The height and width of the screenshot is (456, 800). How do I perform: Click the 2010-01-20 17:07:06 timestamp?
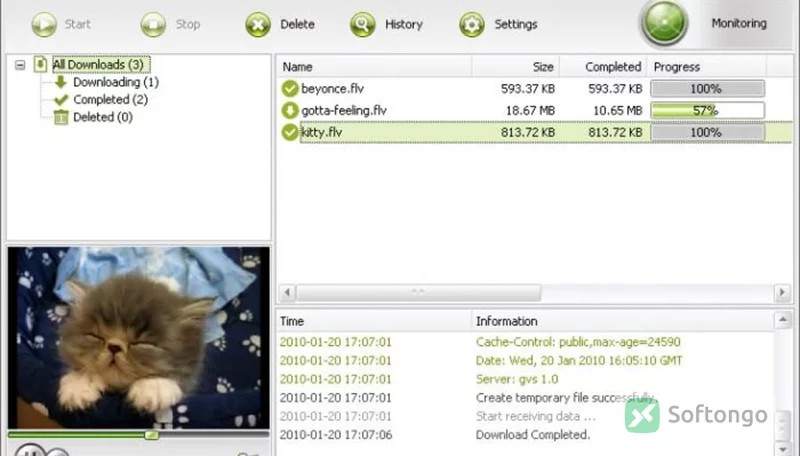click(x=336, y=435)
